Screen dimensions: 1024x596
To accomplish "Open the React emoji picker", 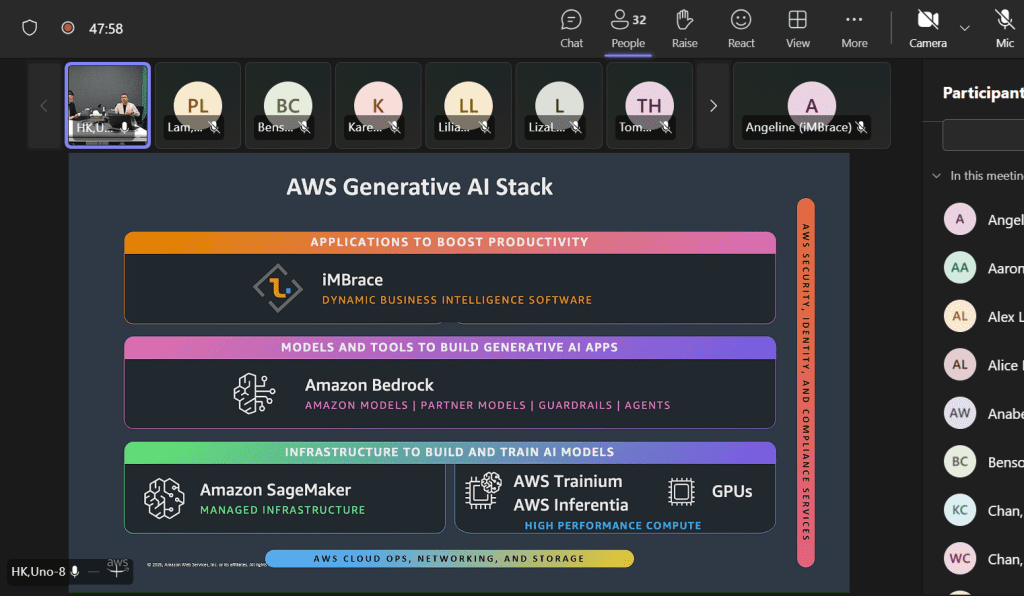I will pos(741,28).
